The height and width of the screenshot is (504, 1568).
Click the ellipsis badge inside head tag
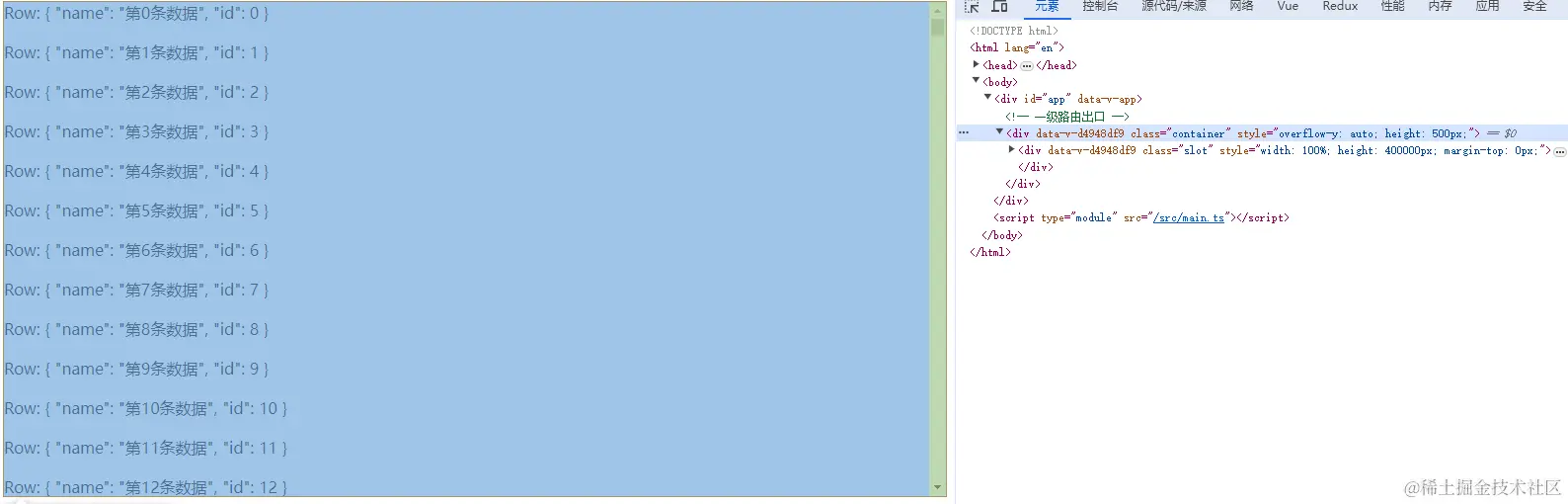tap(1027, 66)
